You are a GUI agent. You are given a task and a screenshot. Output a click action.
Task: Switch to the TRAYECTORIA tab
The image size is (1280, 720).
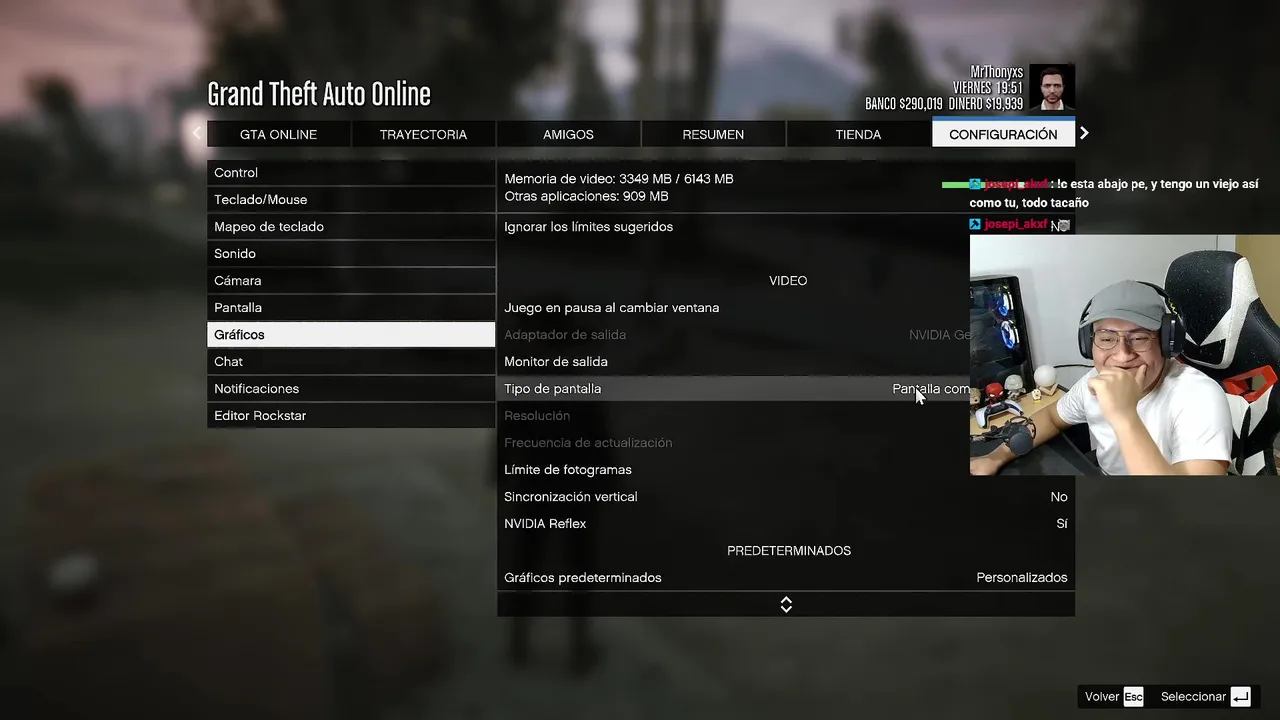(423, 134)
